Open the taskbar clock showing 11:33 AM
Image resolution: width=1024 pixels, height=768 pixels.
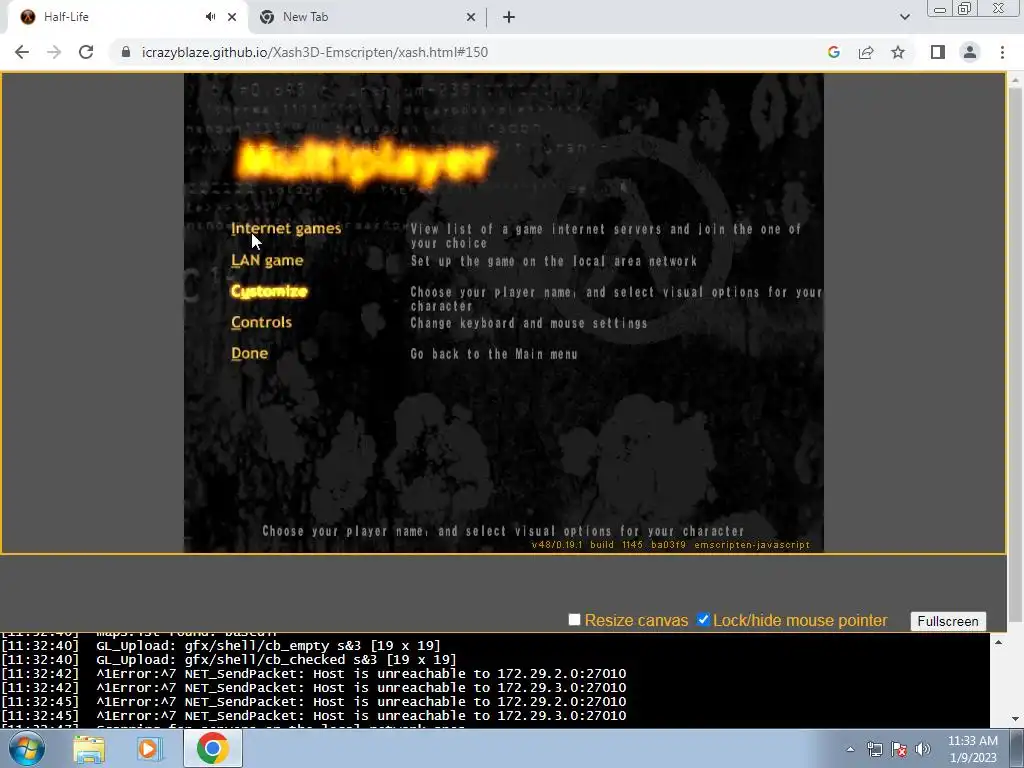972,748
